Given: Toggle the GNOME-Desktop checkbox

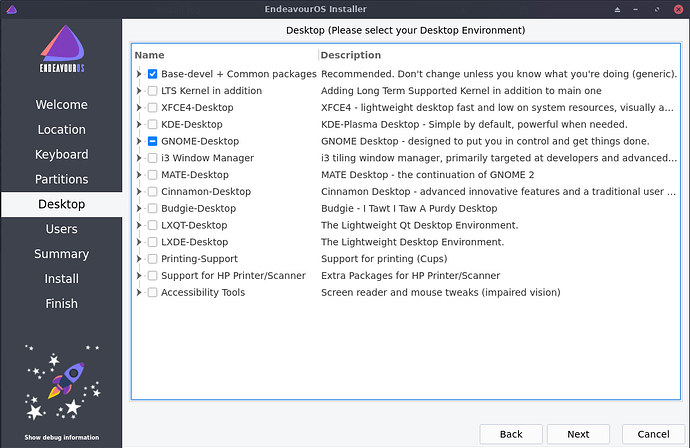Looking at the screenshot, I should coord(152,141).
